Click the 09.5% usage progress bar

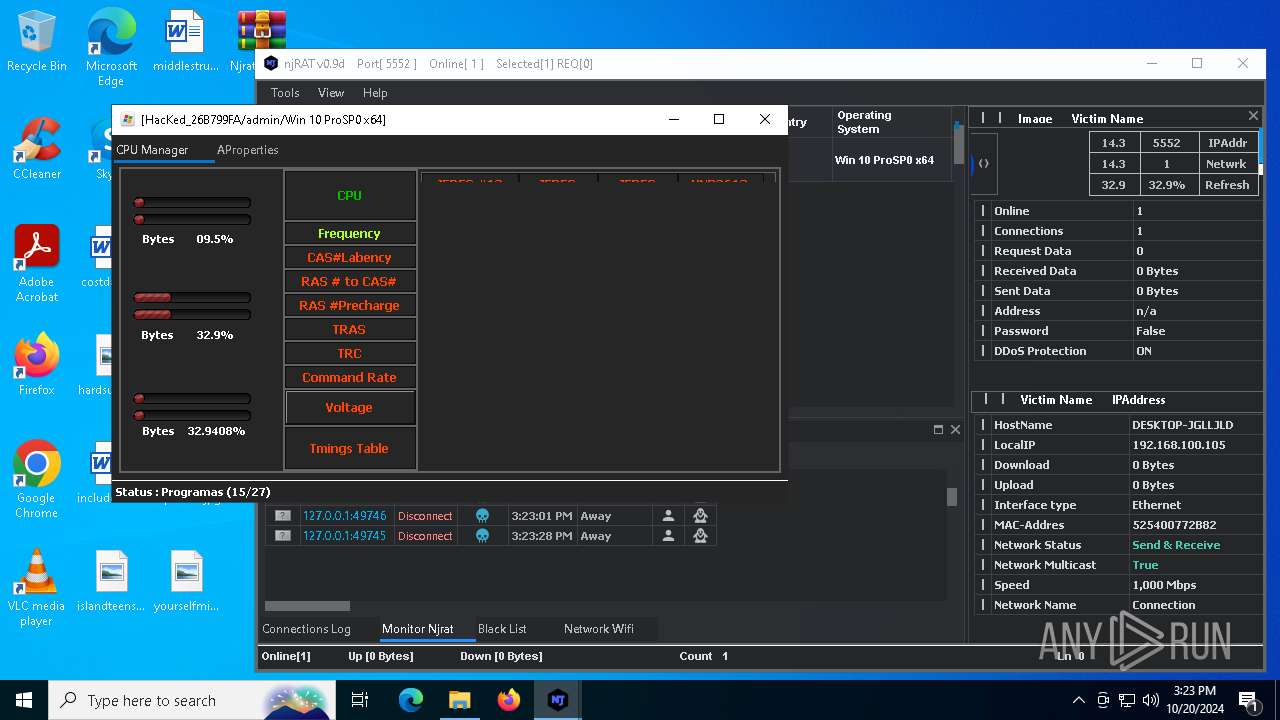coord(192,211)
